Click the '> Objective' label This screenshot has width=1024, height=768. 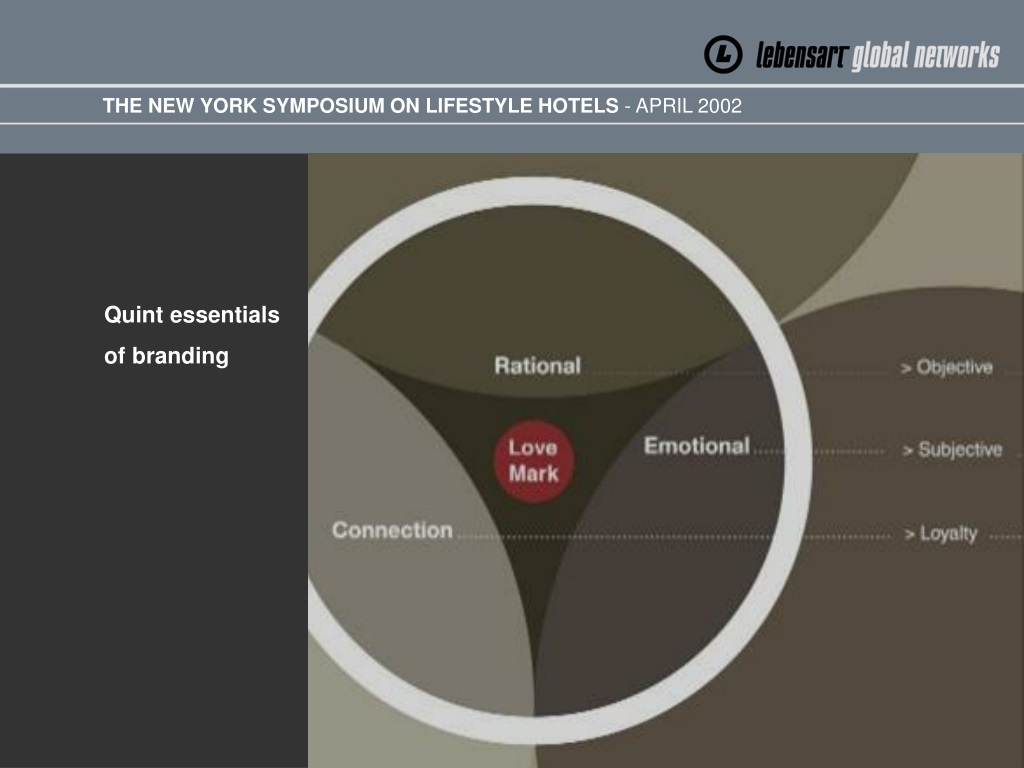point(947,367)
